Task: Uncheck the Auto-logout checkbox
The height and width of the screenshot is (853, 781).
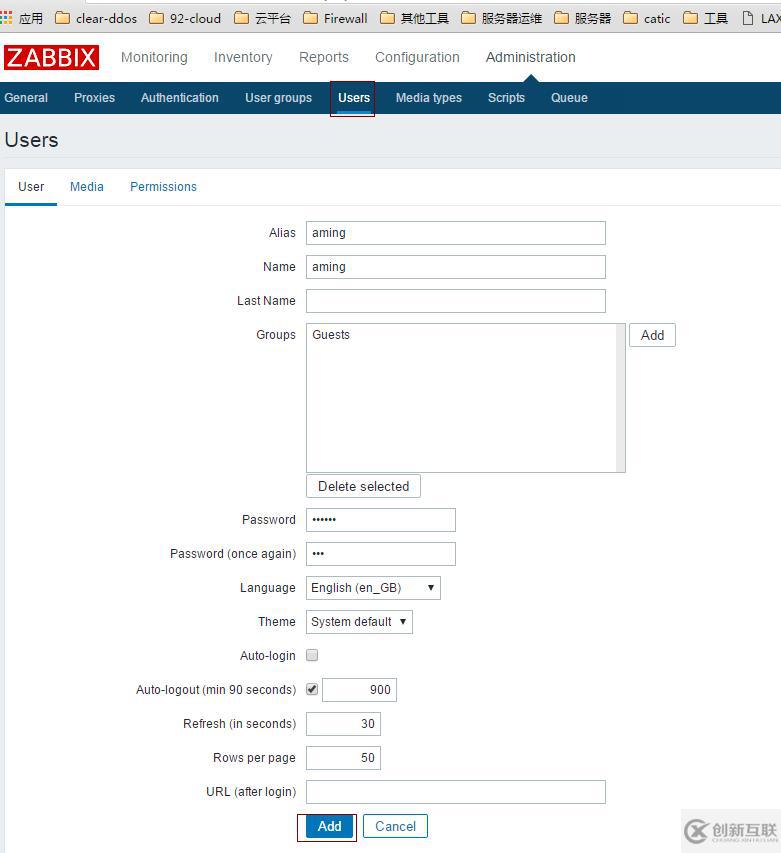Action: (312, 689)
